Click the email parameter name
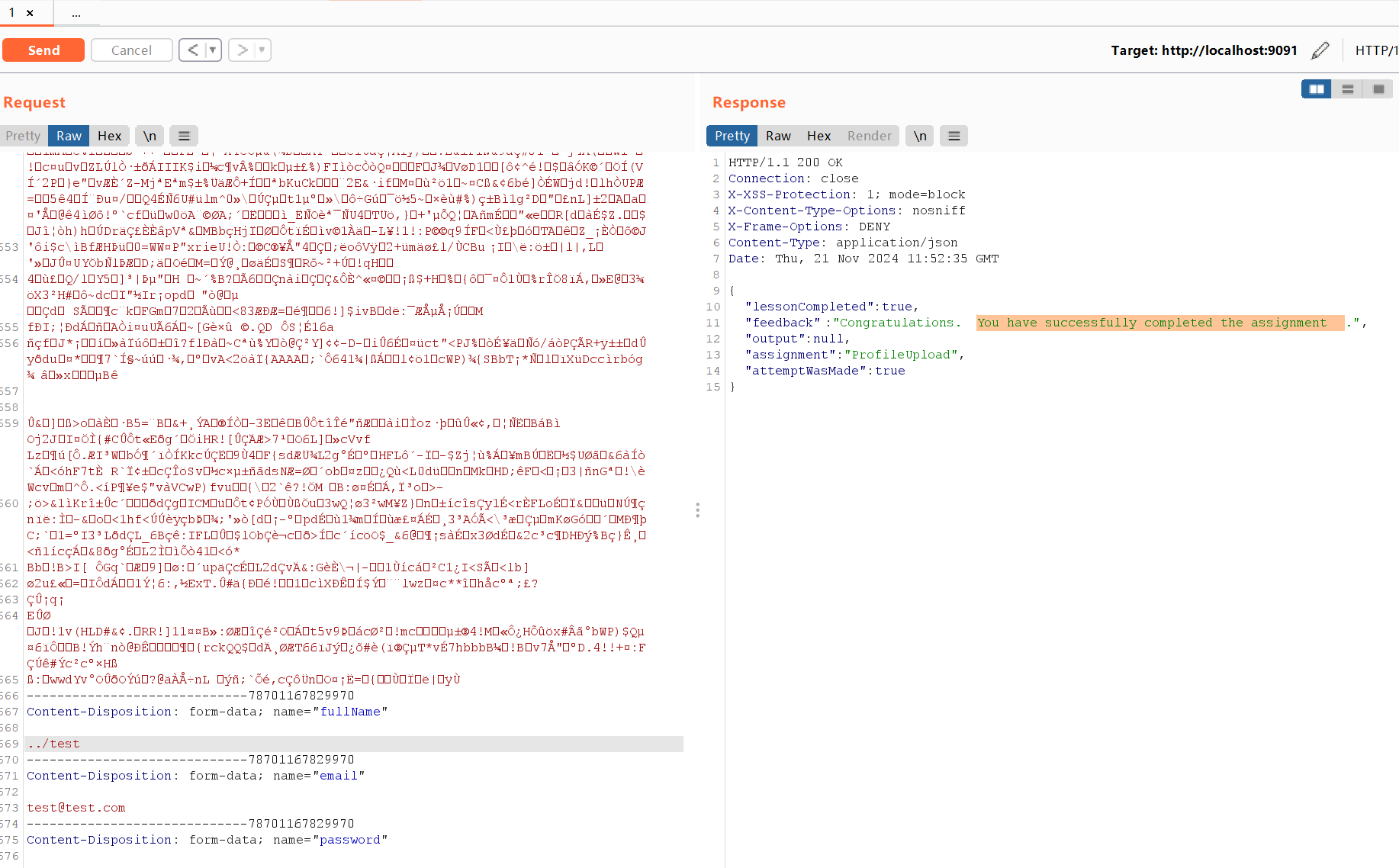1399x868 pixels. tap(339, 776)
